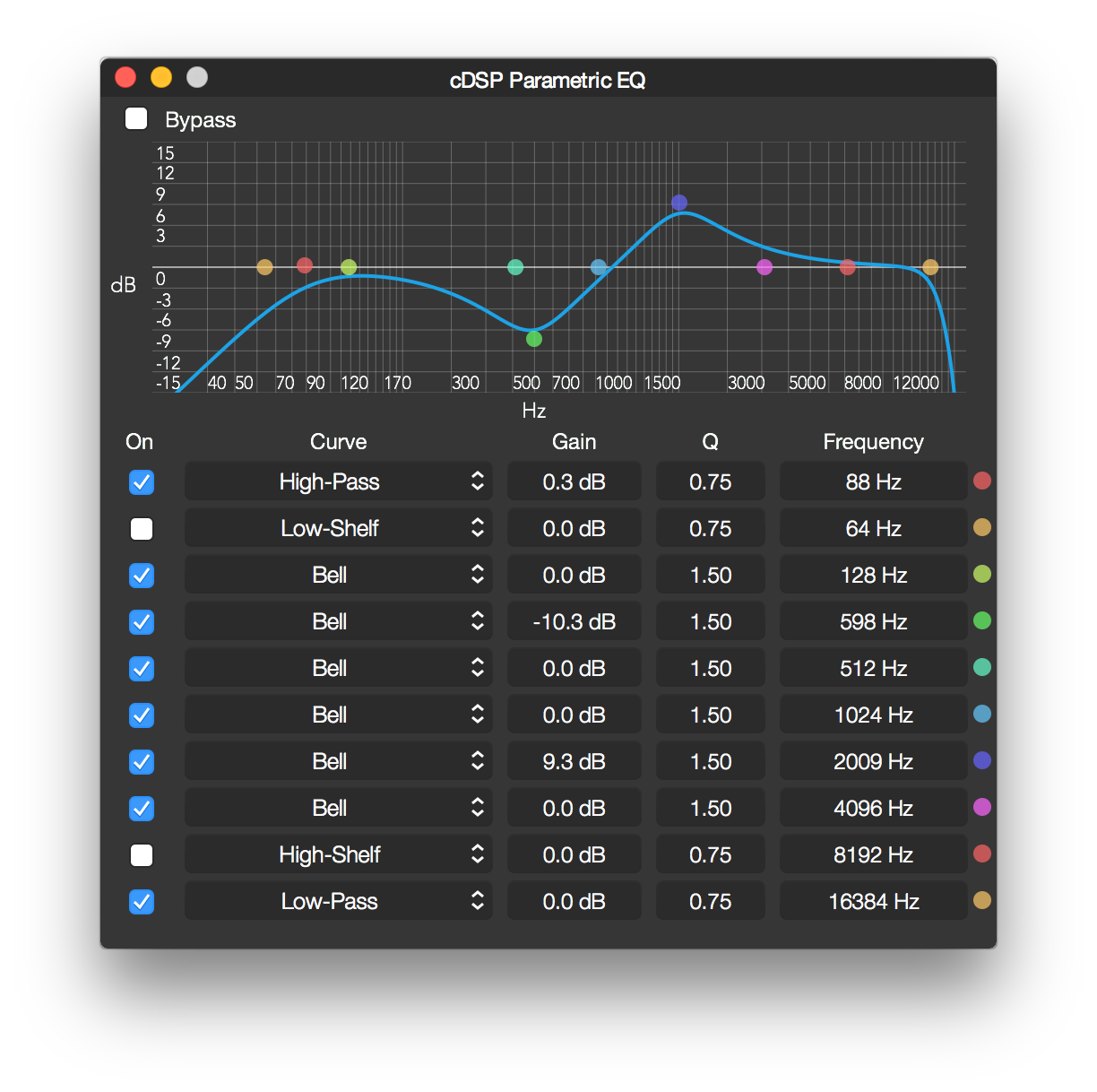Enable the 64 Hz Low-Shelf filter

pos(141,529)
